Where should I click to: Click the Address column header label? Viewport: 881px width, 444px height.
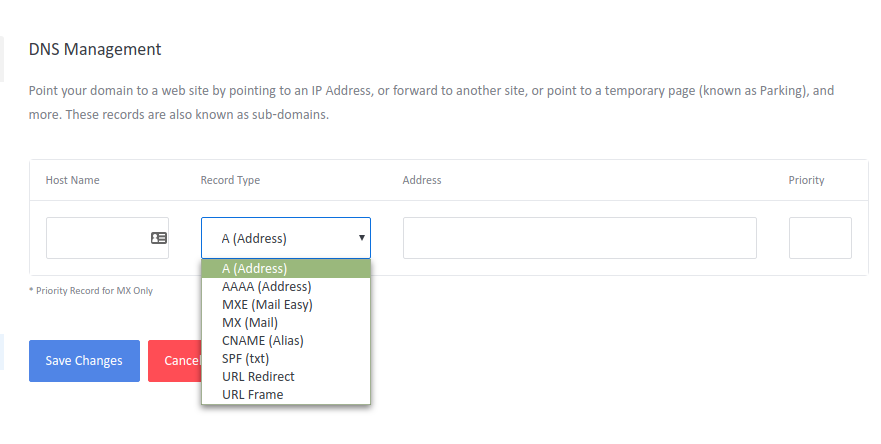[422, 180]
